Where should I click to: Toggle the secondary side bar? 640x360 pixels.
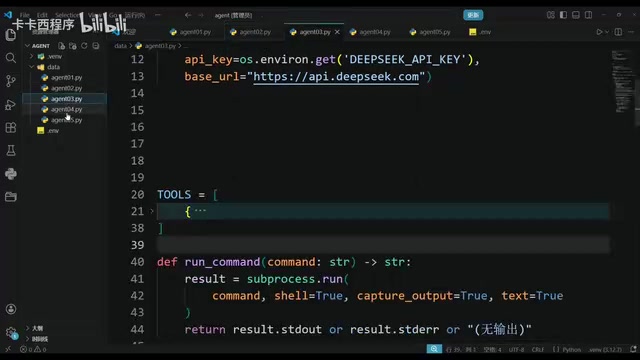coord(588,15)
